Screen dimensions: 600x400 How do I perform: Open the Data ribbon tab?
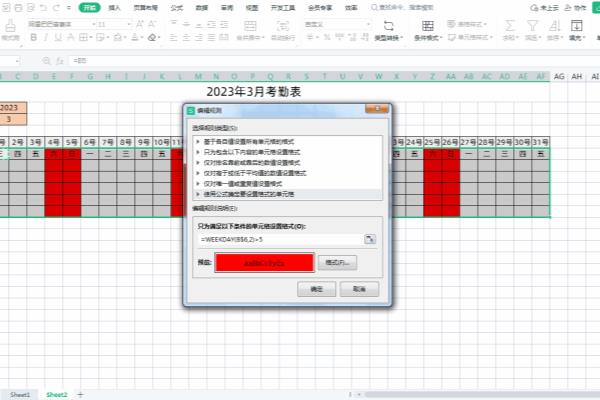click(202, 7)
